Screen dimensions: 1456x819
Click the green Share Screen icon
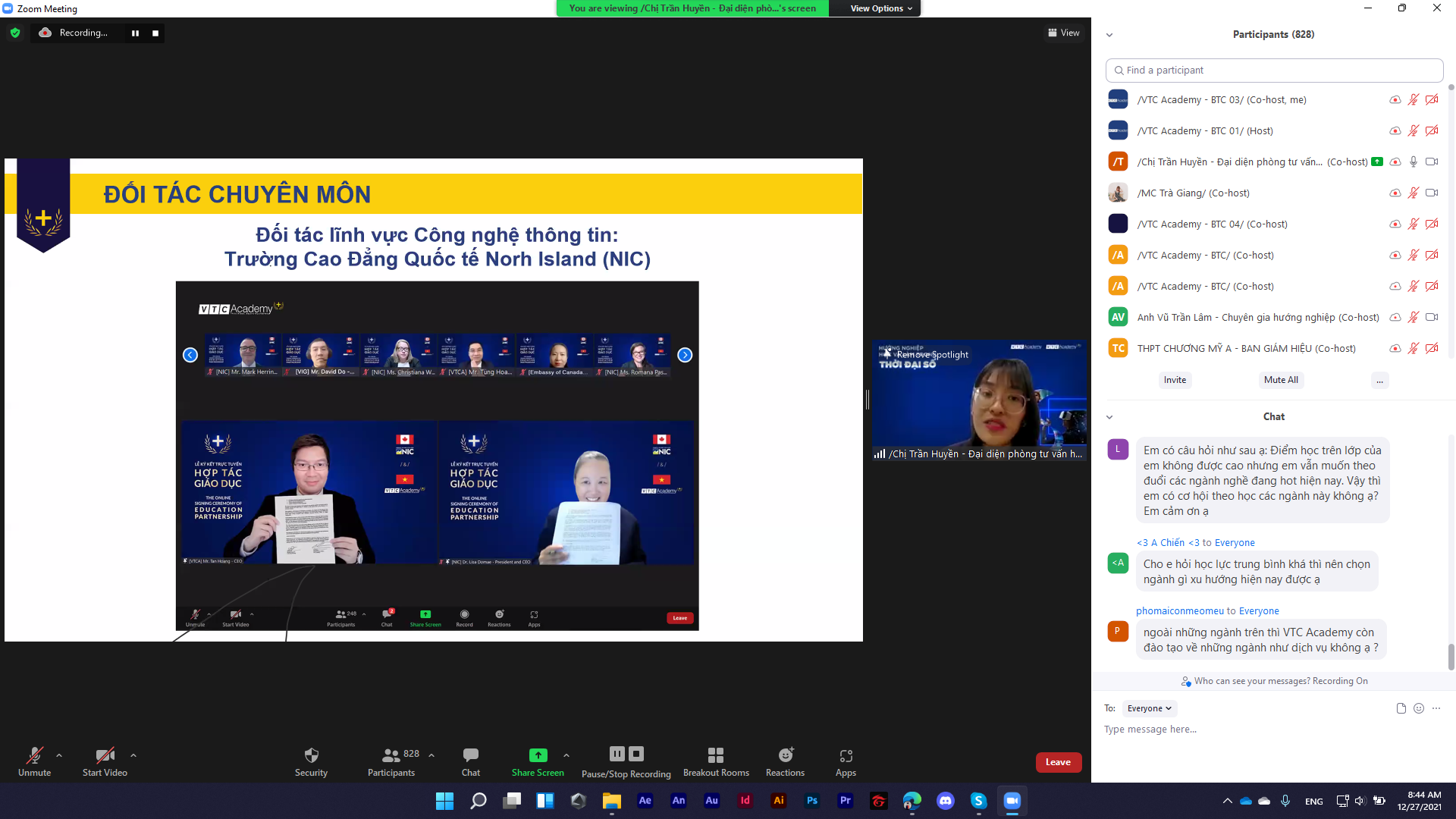coord(538,755)
